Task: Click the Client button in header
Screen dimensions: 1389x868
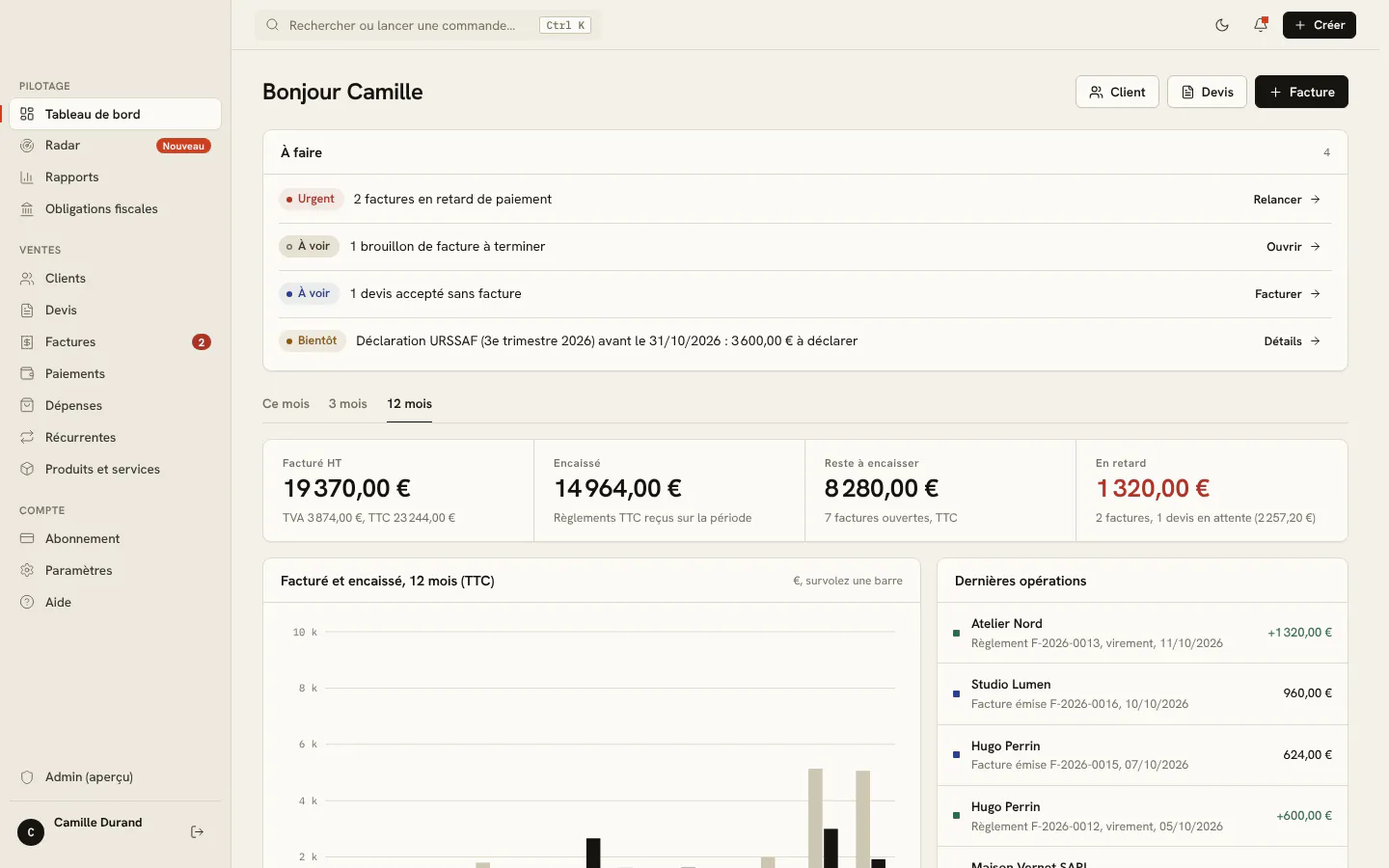Action: (1117, 92)
